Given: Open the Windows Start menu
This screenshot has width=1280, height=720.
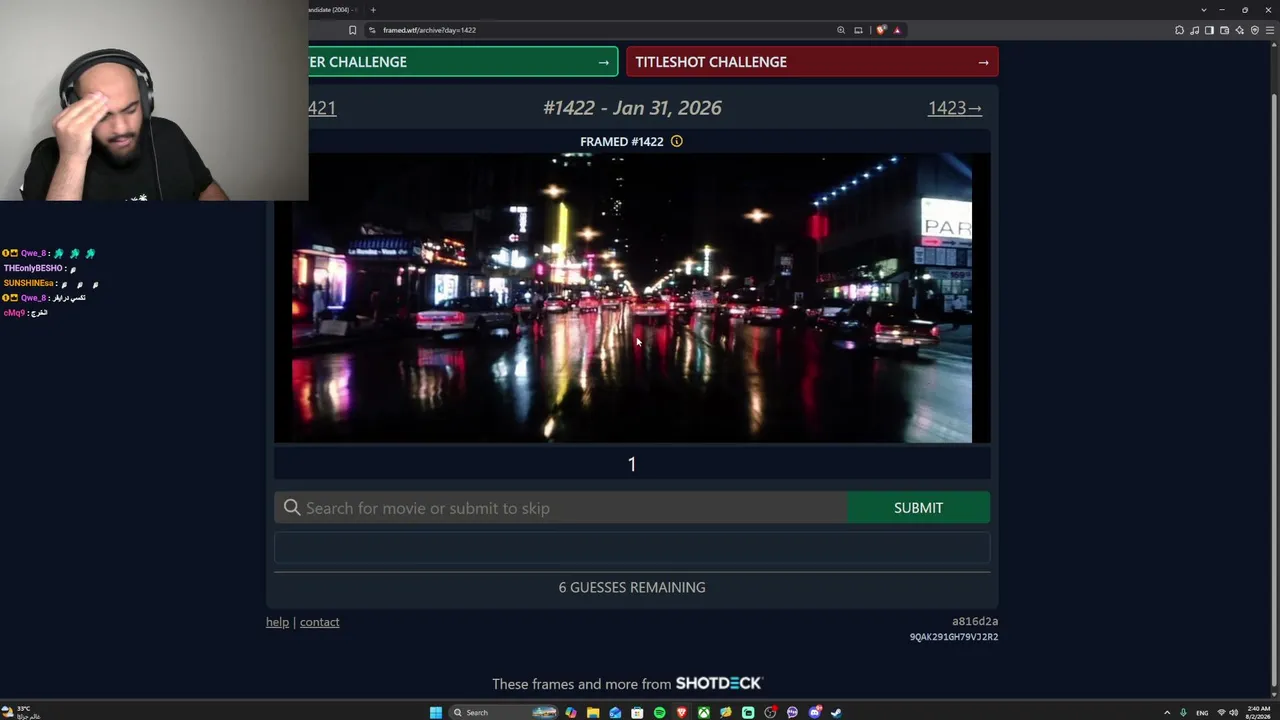Looking at the screenshot, I should point(436,712).
